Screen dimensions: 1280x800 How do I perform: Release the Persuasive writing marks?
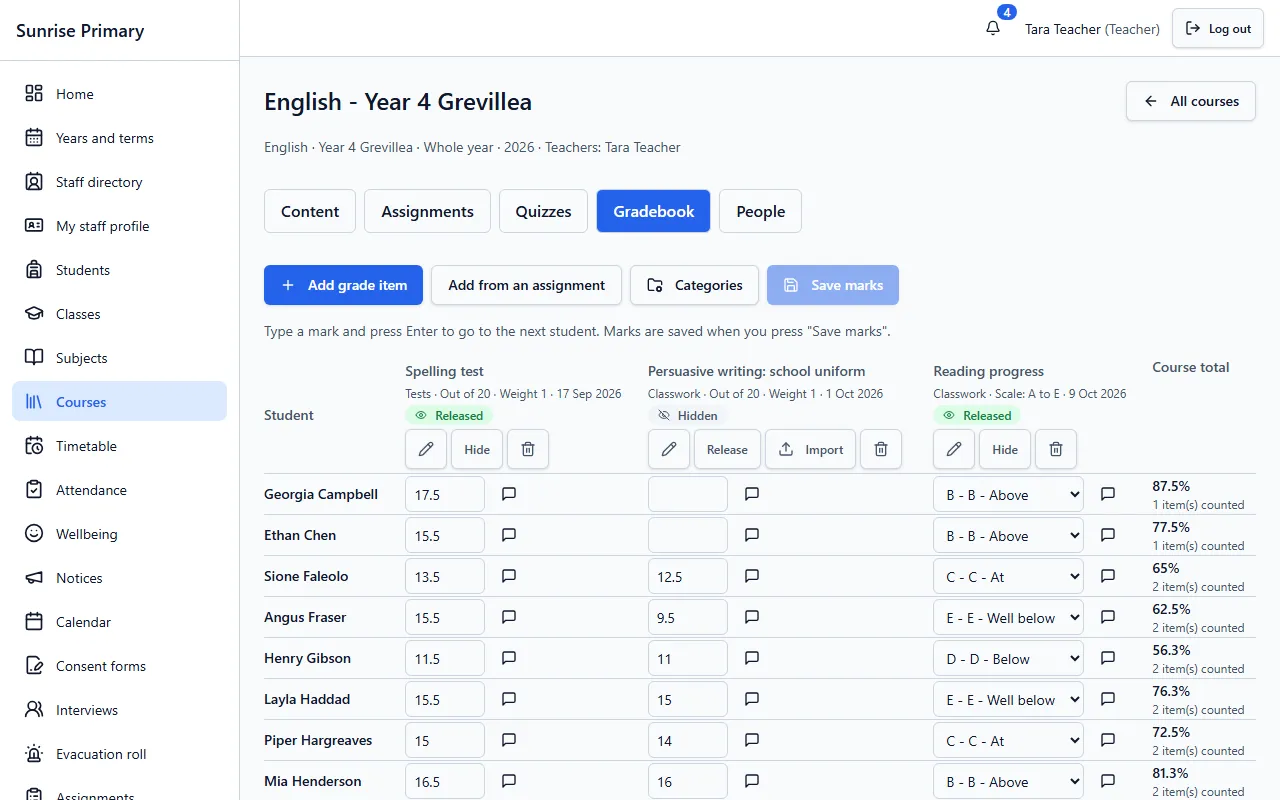727,450
